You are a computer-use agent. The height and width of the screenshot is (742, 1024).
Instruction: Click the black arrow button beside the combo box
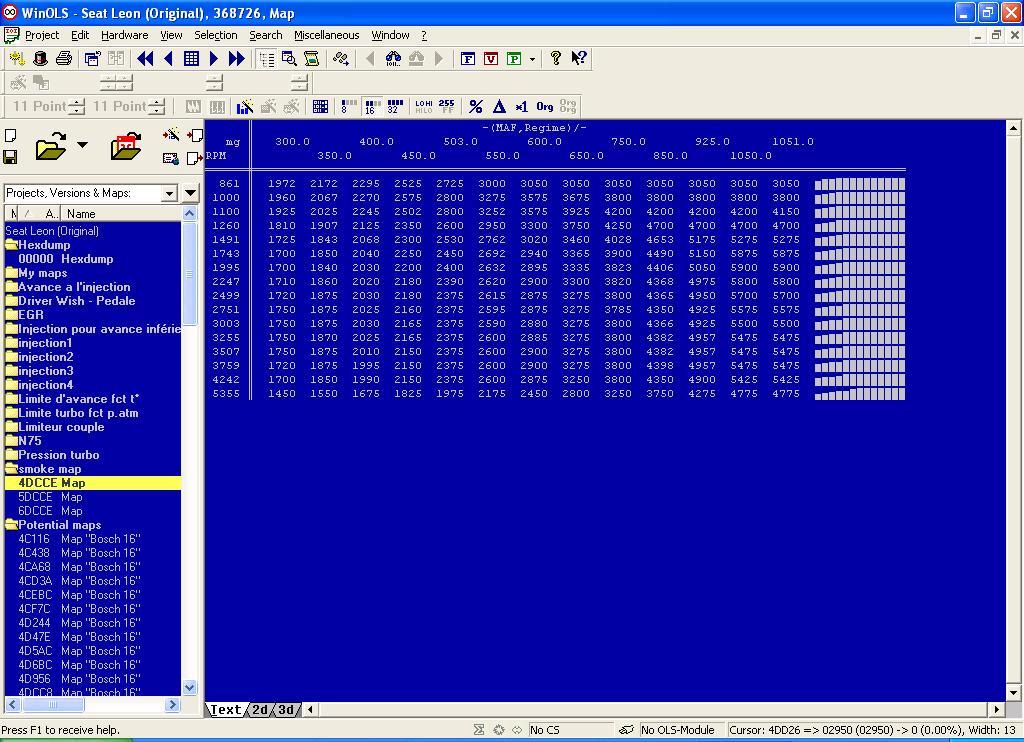(x=190, y=193)
